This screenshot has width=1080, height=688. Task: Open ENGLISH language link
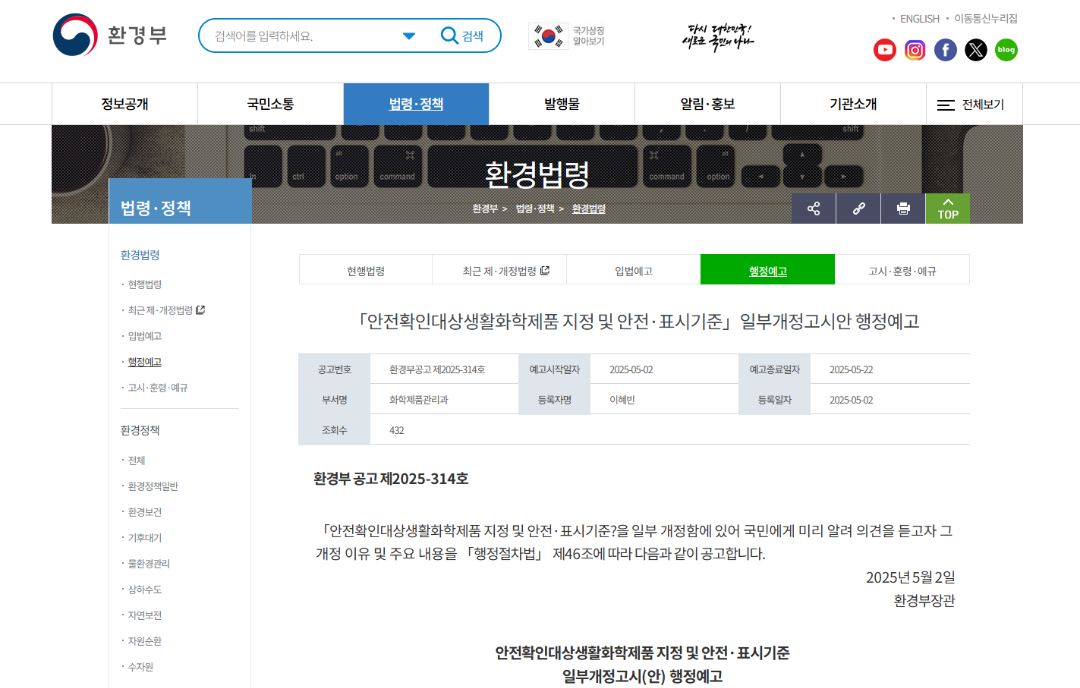[919, 18]
